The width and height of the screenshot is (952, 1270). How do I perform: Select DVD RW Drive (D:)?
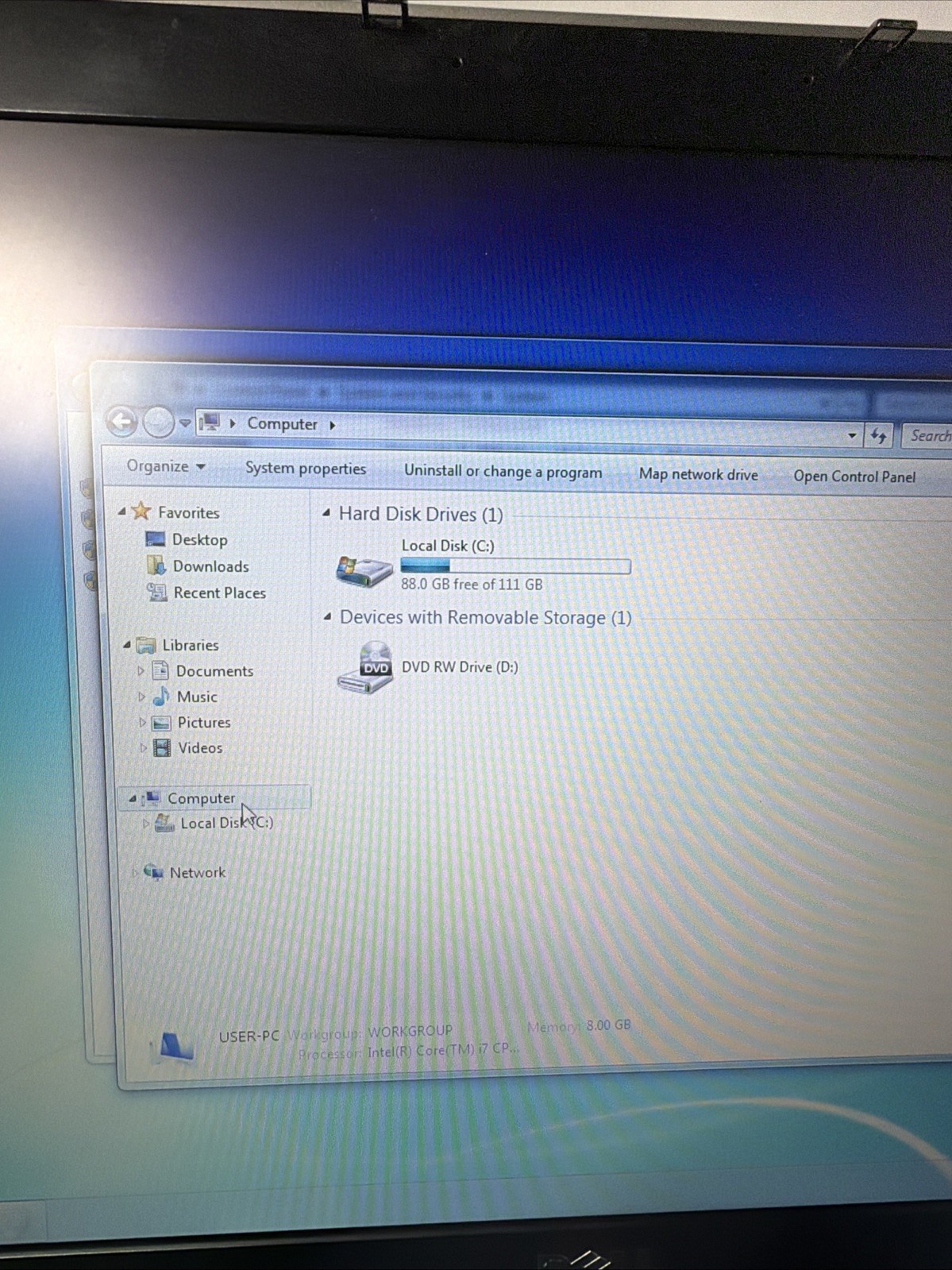point(460,667)
